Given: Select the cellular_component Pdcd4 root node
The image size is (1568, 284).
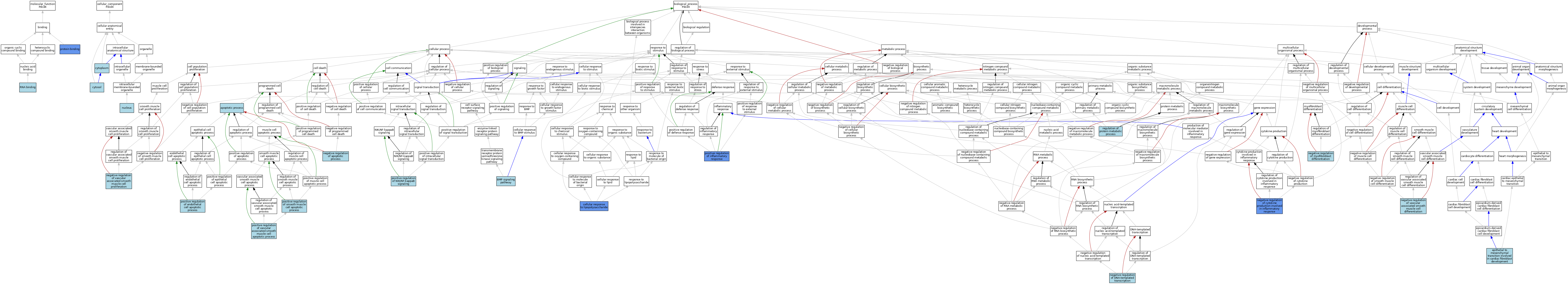Looking at the screenshot, I should click(x=110, y=6).
